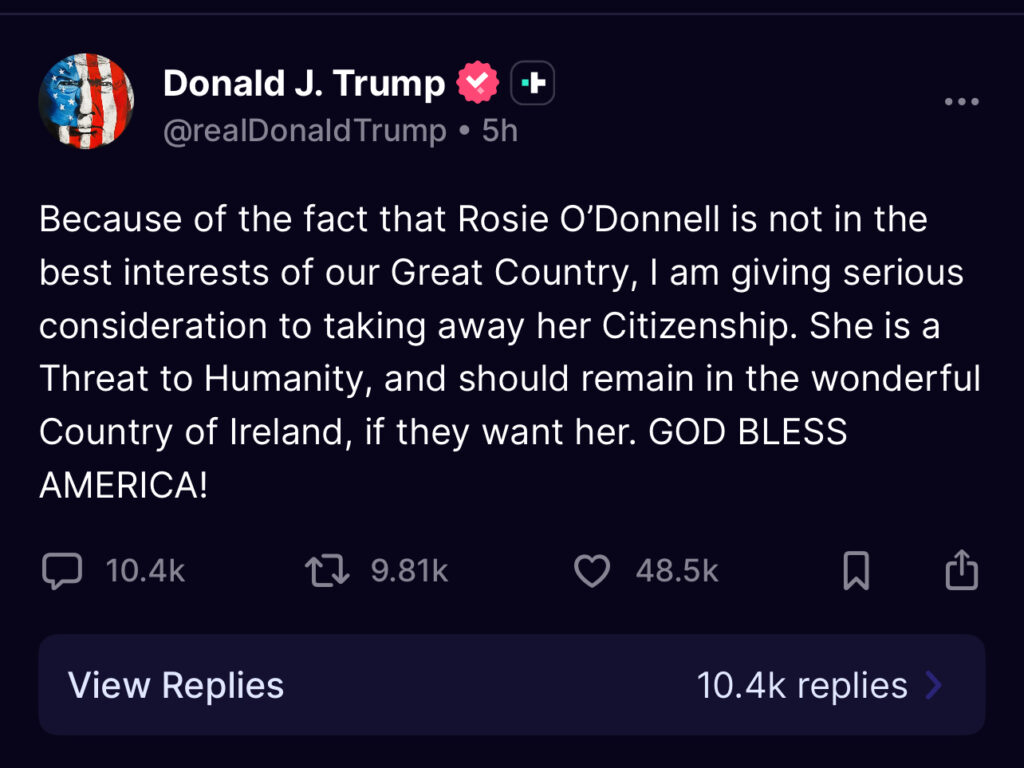Toggle the bookmark icon for this post
Image resolution: width=1024 pixels, height=768 pixels.
pyautogui.click(x=856, y=571)
